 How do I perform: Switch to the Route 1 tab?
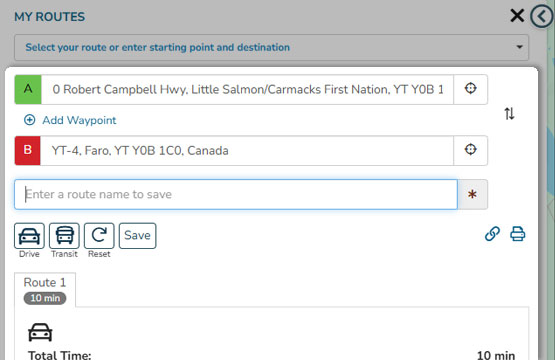tap(45, 290)
